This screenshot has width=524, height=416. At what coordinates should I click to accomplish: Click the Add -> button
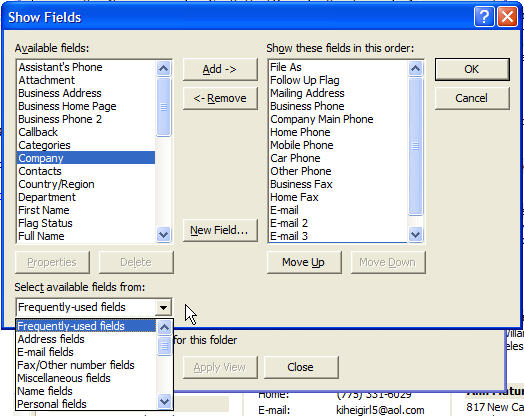tap(220, 70)
